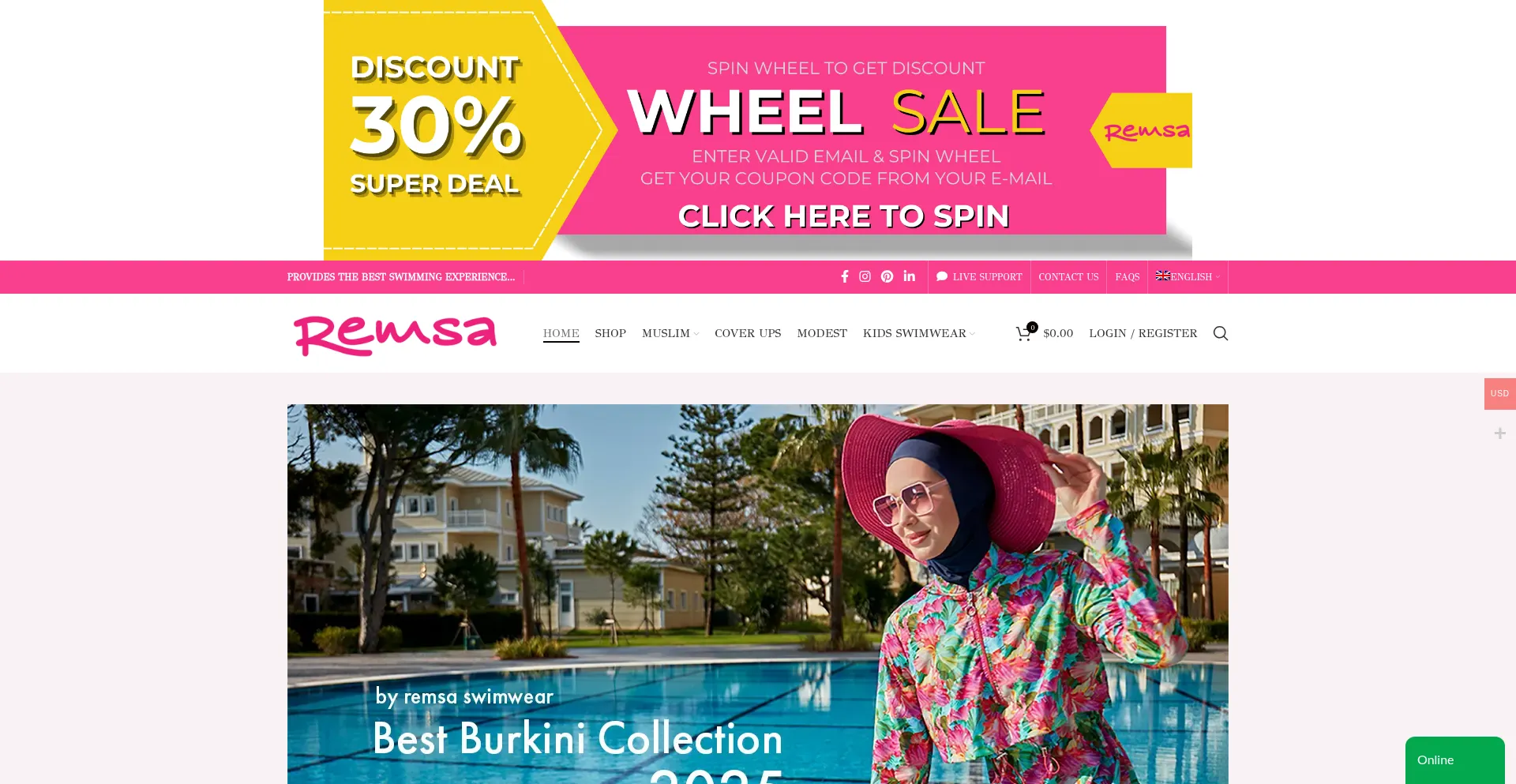This screenshot has width=1516, height=784.
Task: Click the Wheel Sale spin banner
Action: click(758, 130)
